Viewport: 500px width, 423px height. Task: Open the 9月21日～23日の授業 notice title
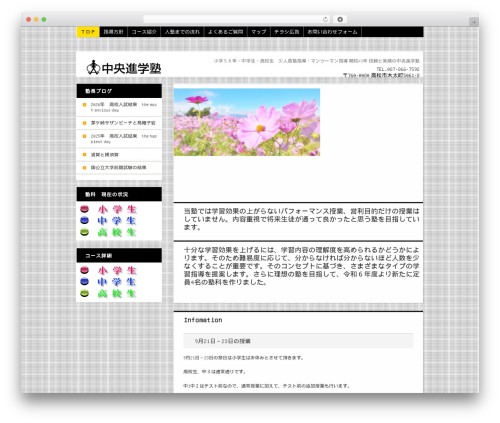tap(223, 341)
